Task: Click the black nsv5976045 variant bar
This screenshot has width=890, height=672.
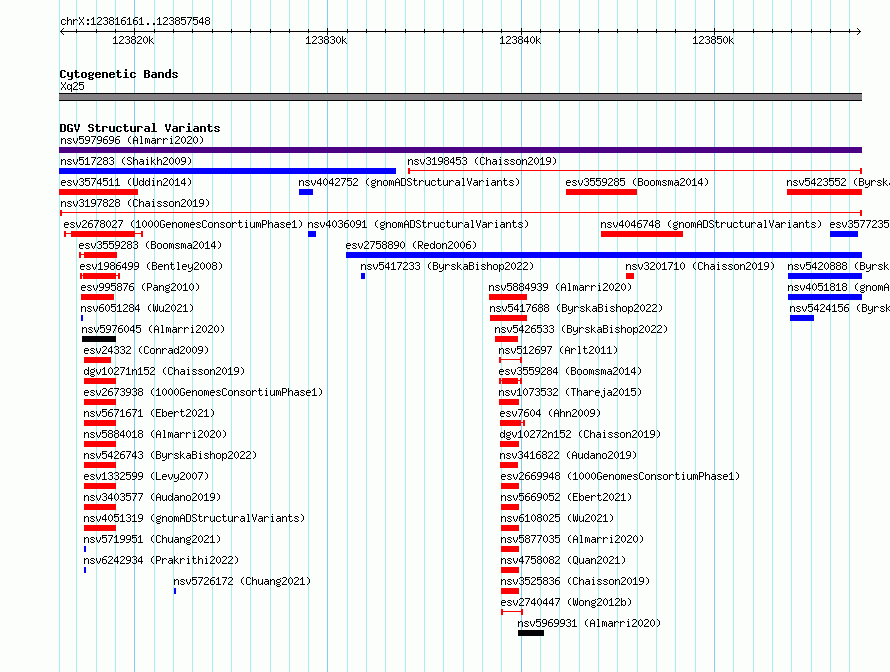Action: [x=99, y=339]
